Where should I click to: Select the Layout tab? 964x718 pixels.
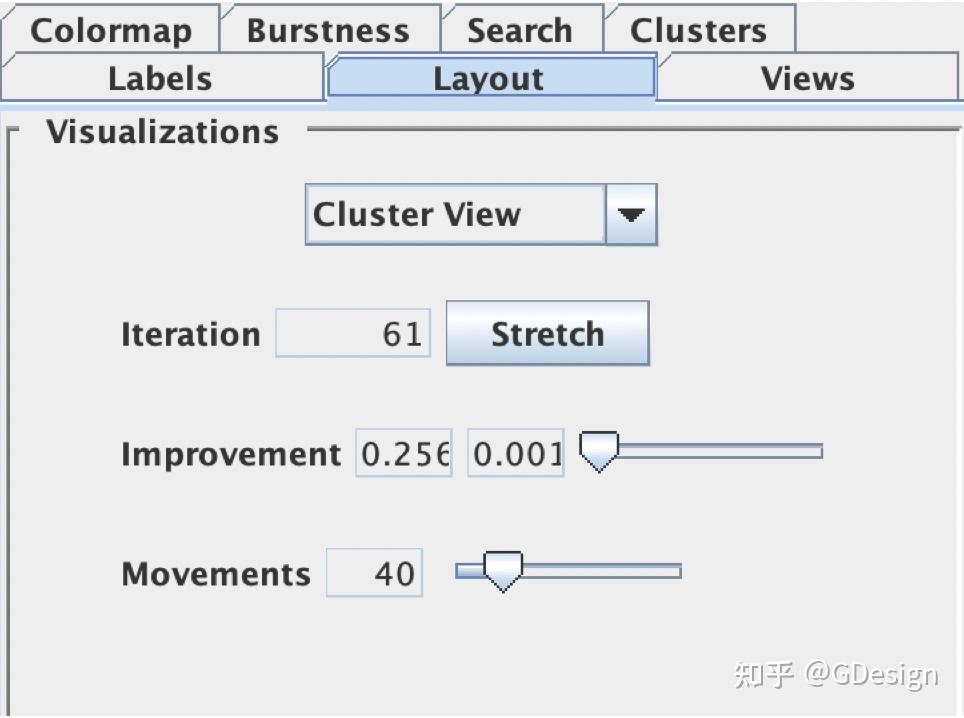tap(489, 79)
